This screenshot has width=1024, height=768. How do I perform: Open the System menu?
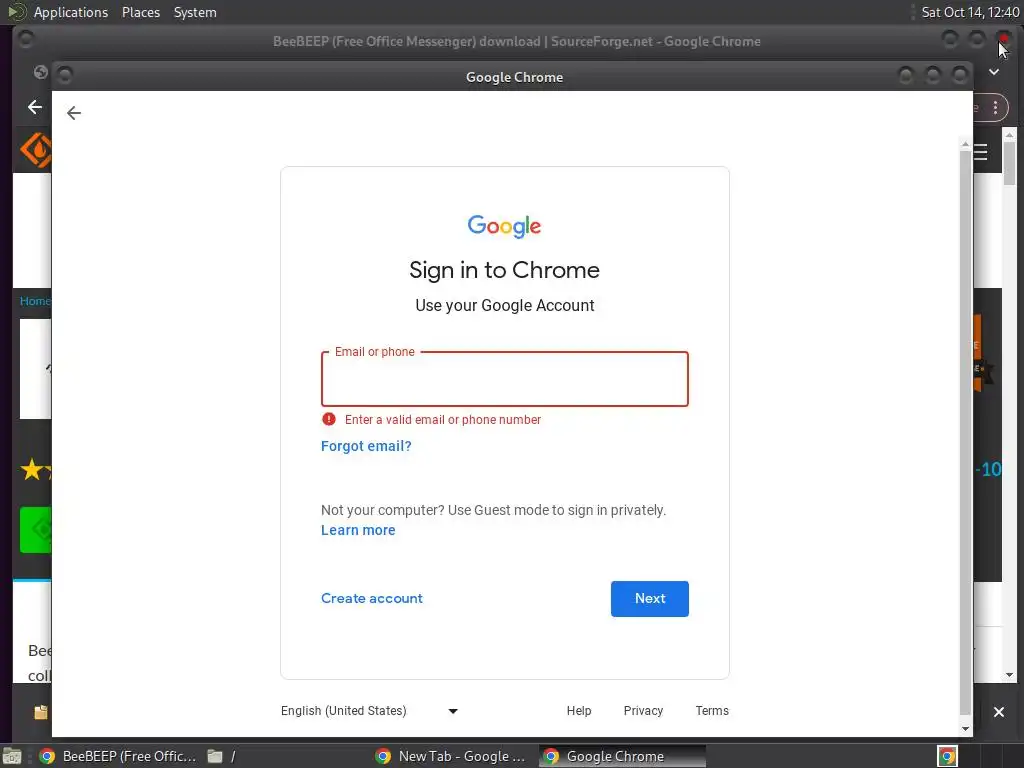click(x=195, y=12)
